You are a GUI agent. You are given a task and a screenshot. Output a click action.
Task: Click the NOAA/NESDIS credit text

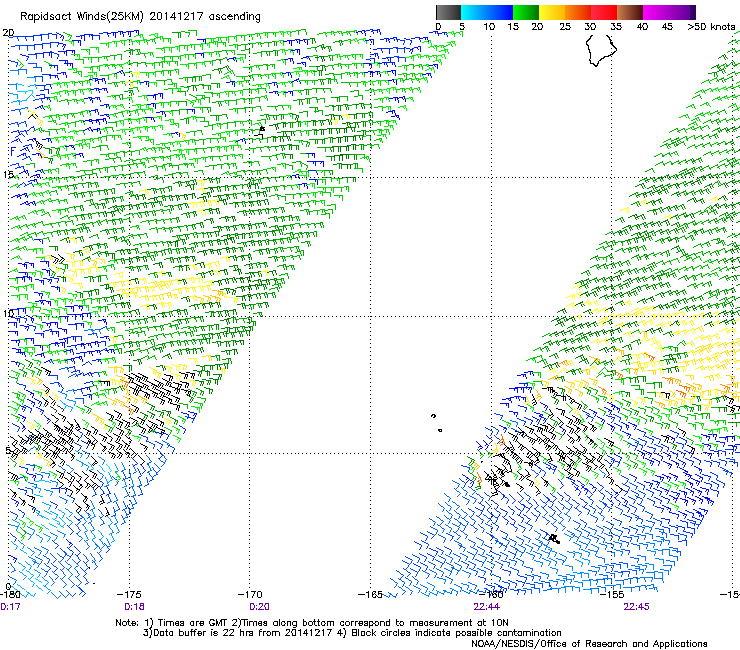[589, 644]
